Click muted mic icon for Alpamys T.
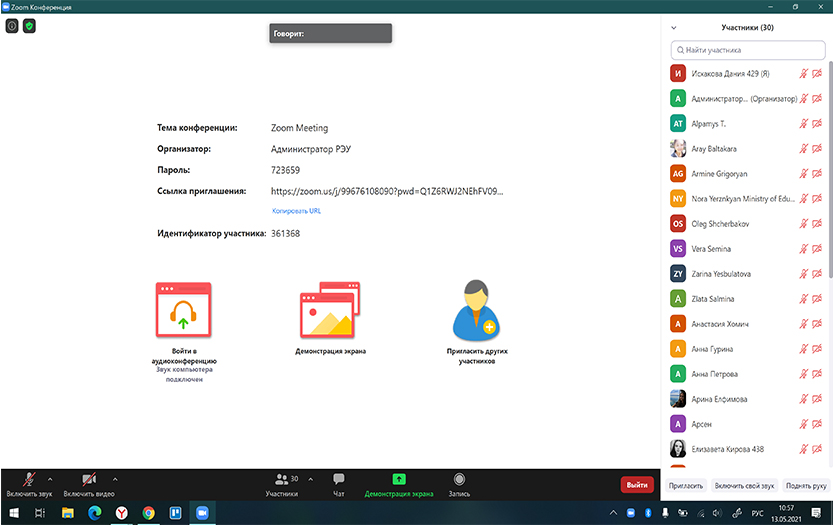The width and height of the screenshot is (833, 525). 804,123
